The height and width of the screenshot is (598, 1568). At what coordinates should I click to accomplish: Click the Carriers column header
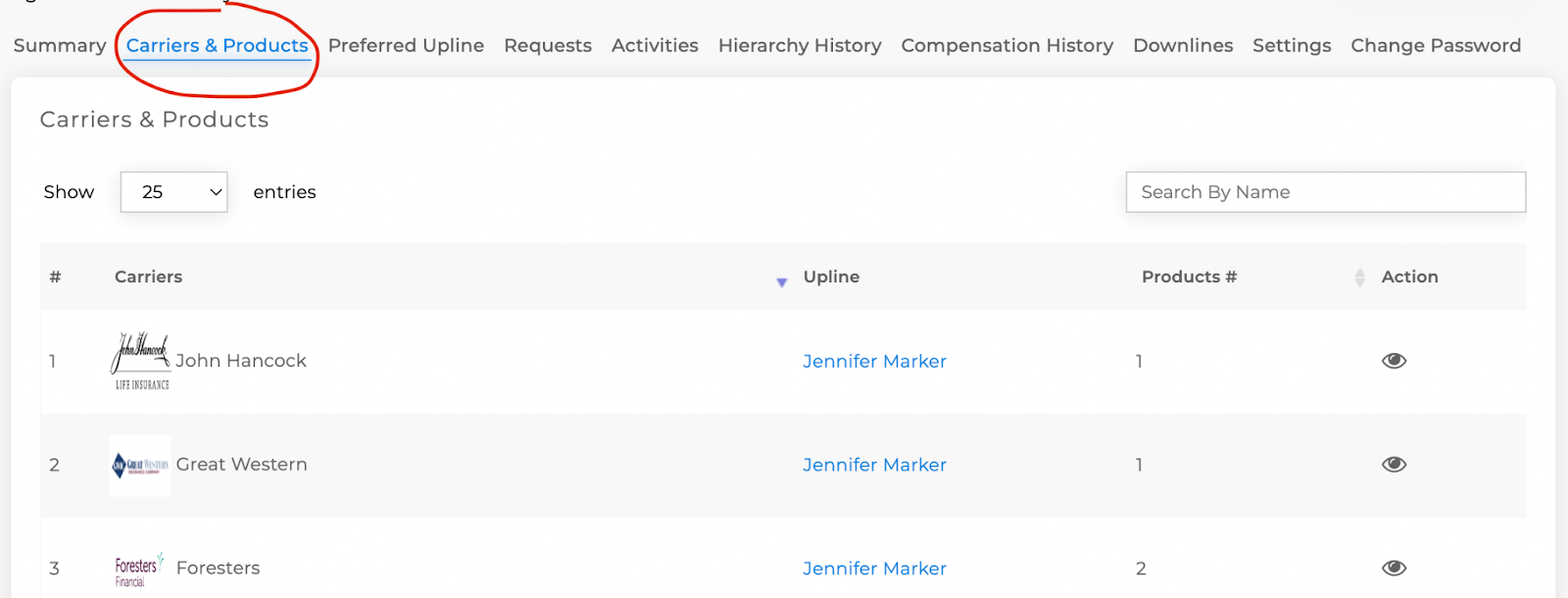[x=148, y=277]
